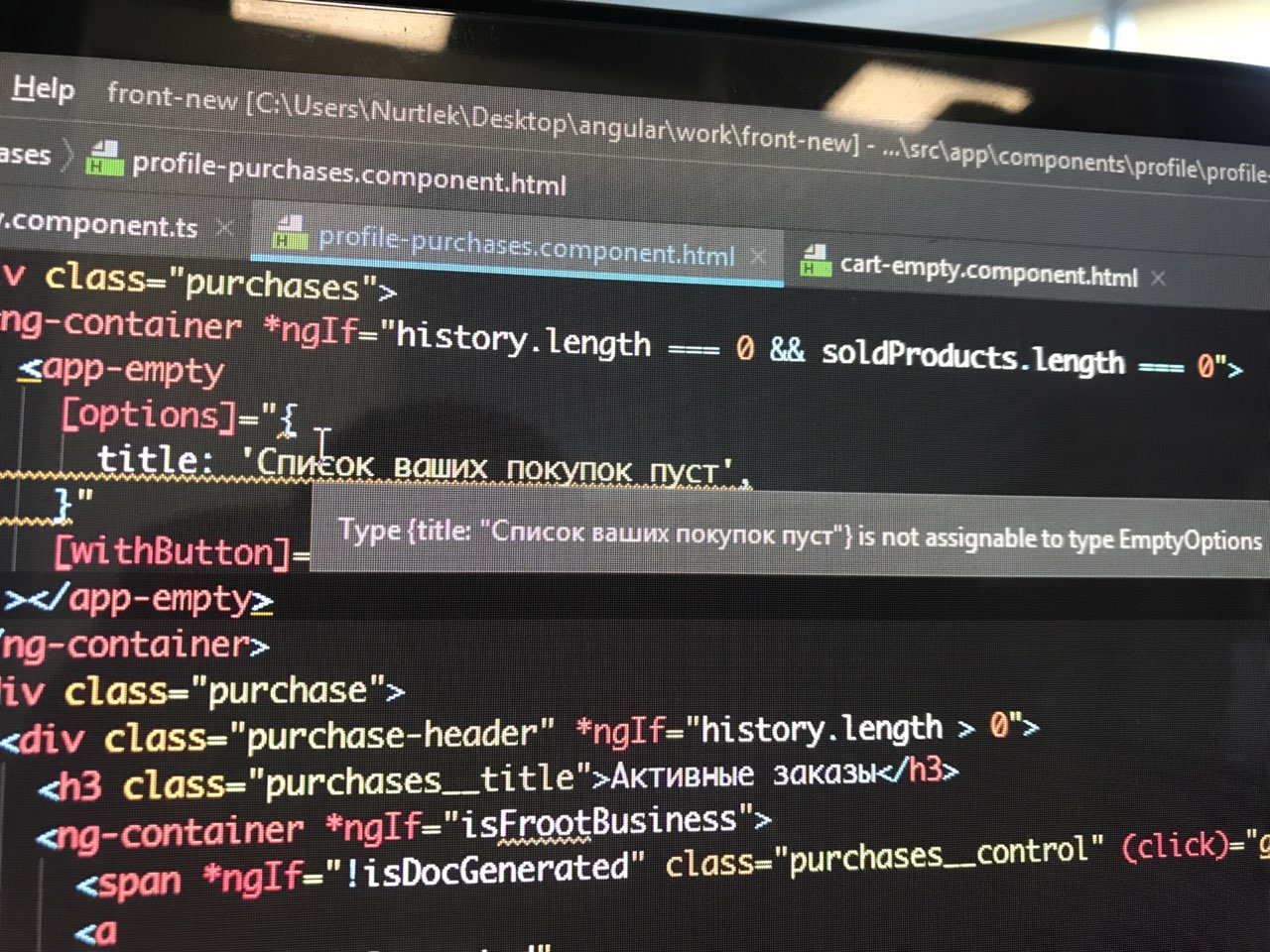Close the cart-empty.component.html tab
This screenshot has width=1270, height=952.
[x=1158, y=278]
